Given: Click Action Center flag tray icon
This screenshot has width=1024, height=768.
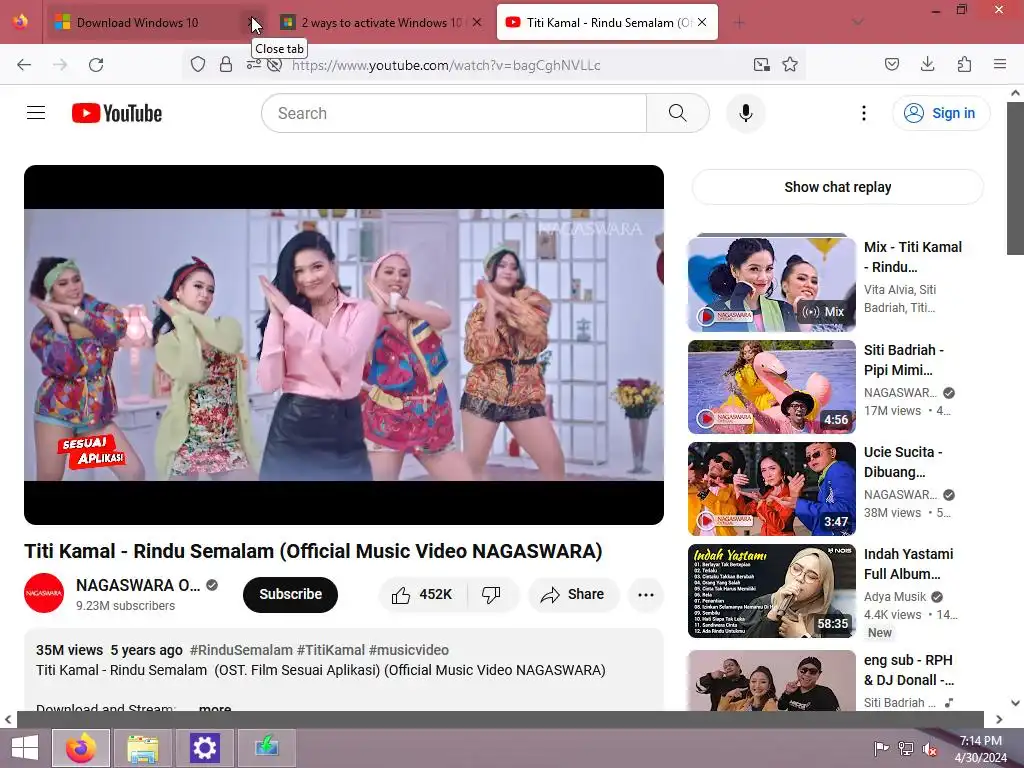Looking at the screenshot, I should (881, 749).
